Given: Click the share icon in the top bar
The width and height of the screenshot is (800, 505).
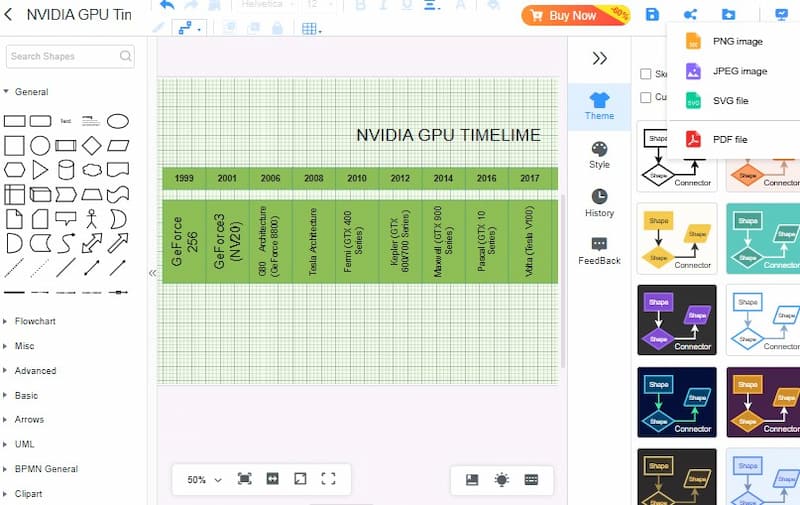Looking at the screenshot, I should click(690, 14).
